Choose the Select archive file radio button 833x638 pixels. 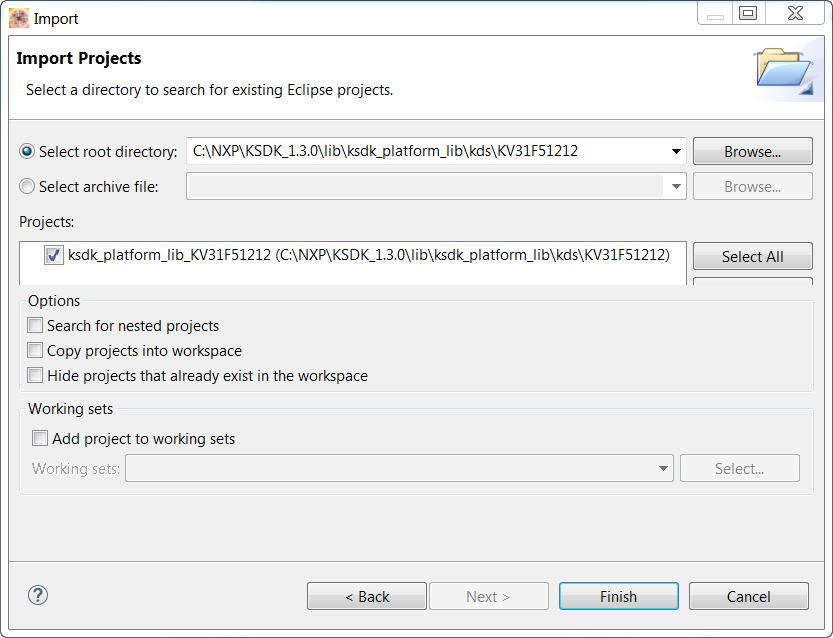click(x=27, y=186)
